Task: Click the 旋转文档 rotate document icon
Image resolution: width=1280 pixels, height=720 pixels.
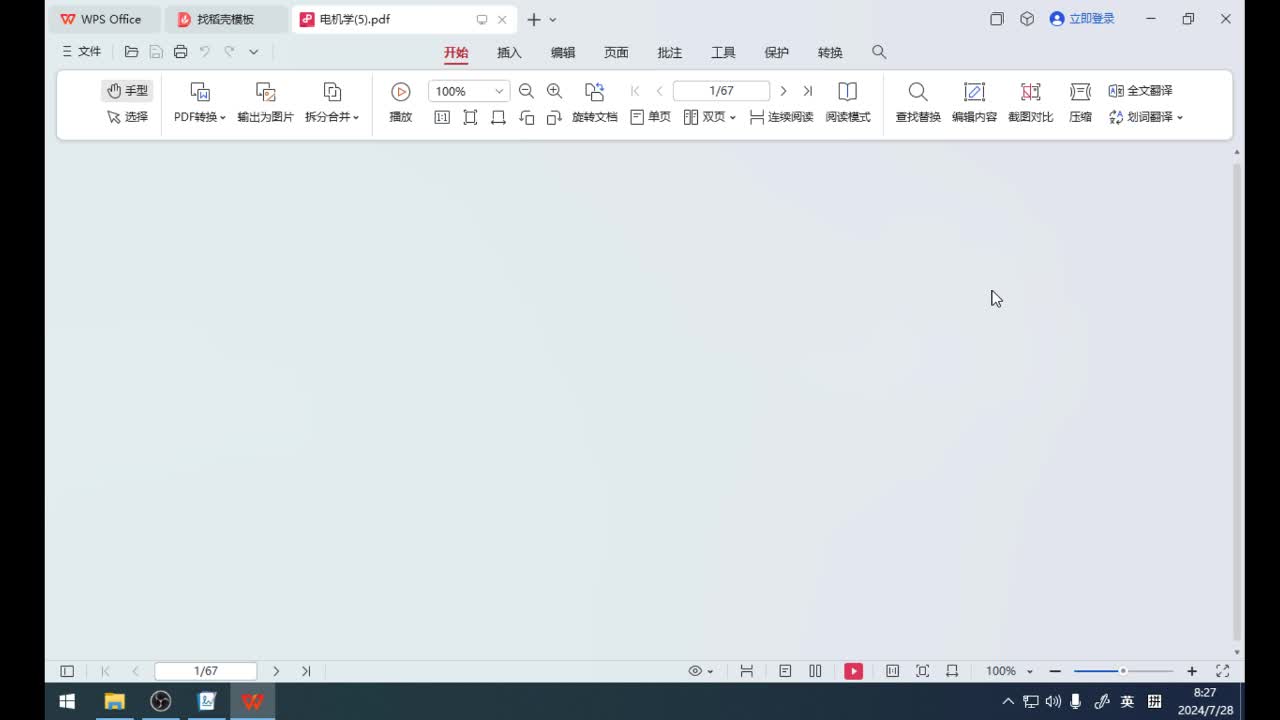Action: coord(595,92)
